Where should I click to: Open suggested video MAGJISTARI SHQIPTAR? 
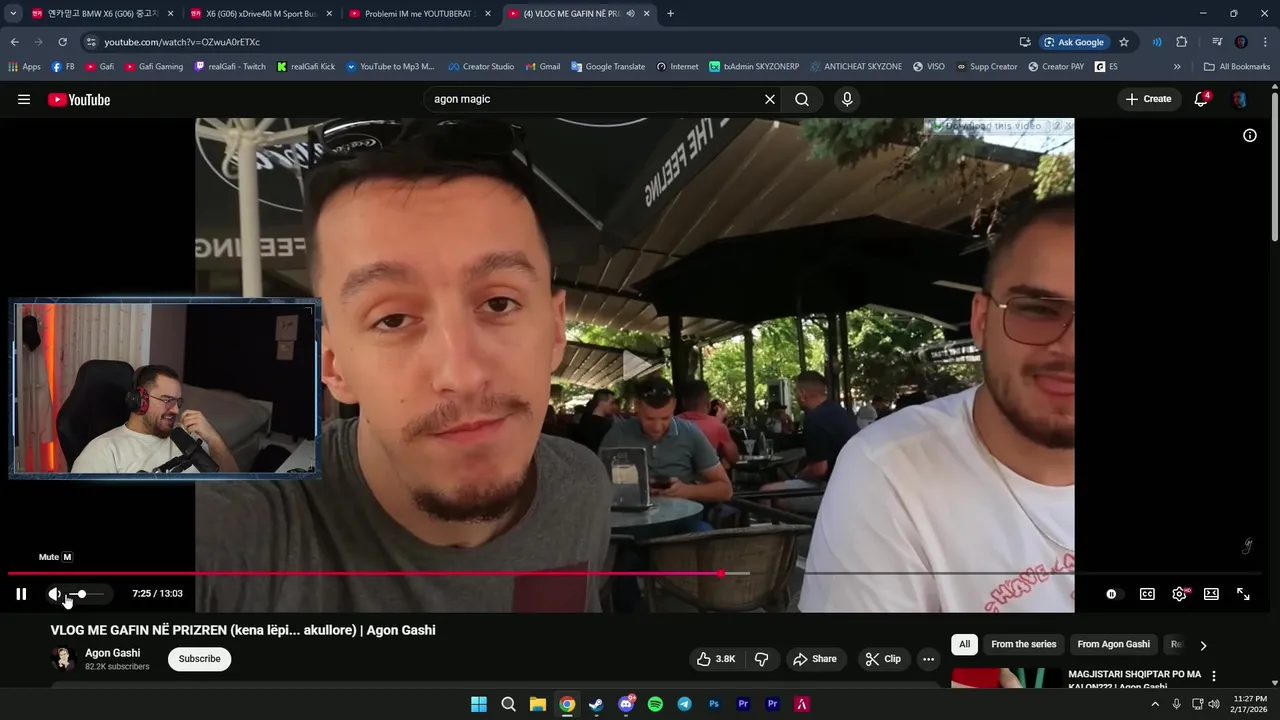(1134, 680)
